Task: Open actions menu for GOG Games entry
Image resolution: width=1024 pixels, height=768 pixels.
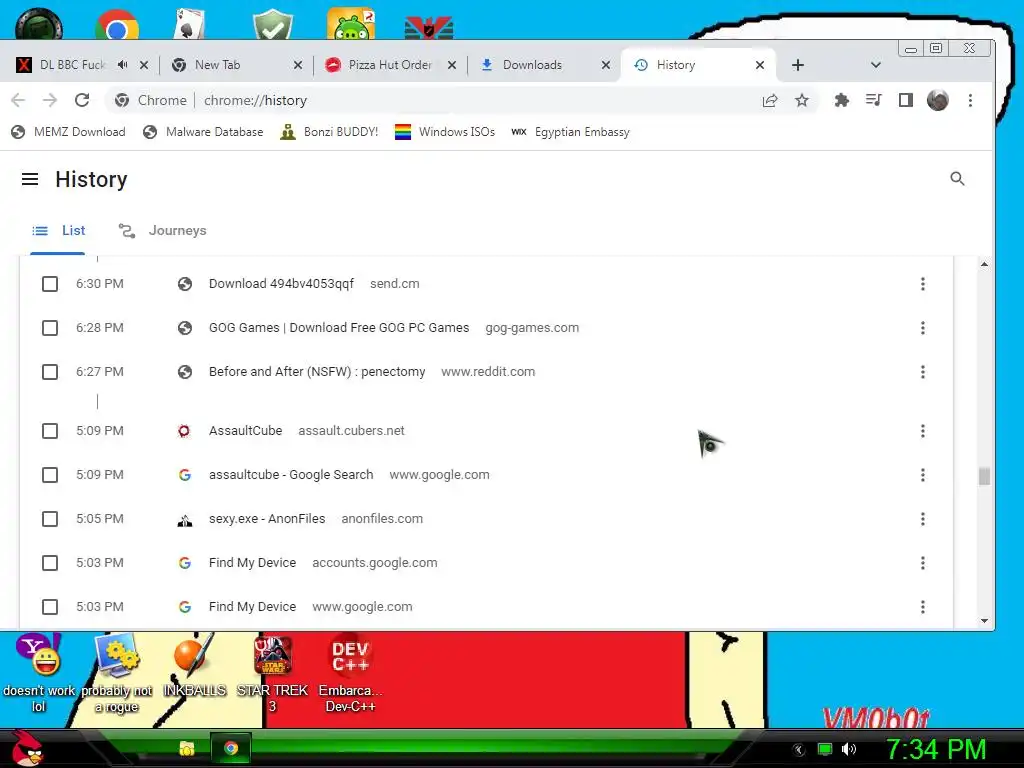Action: [922, 328]
